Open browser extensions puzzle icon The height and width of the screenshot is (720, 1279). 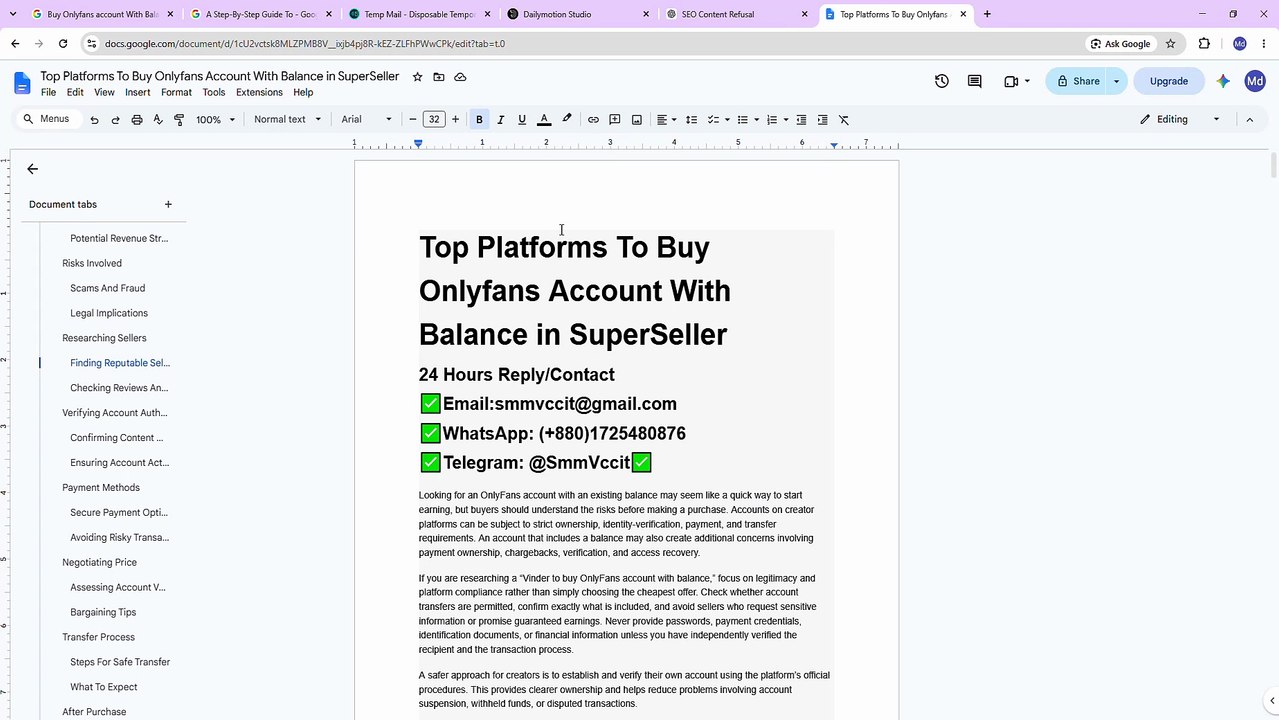tap(1204, 44)
